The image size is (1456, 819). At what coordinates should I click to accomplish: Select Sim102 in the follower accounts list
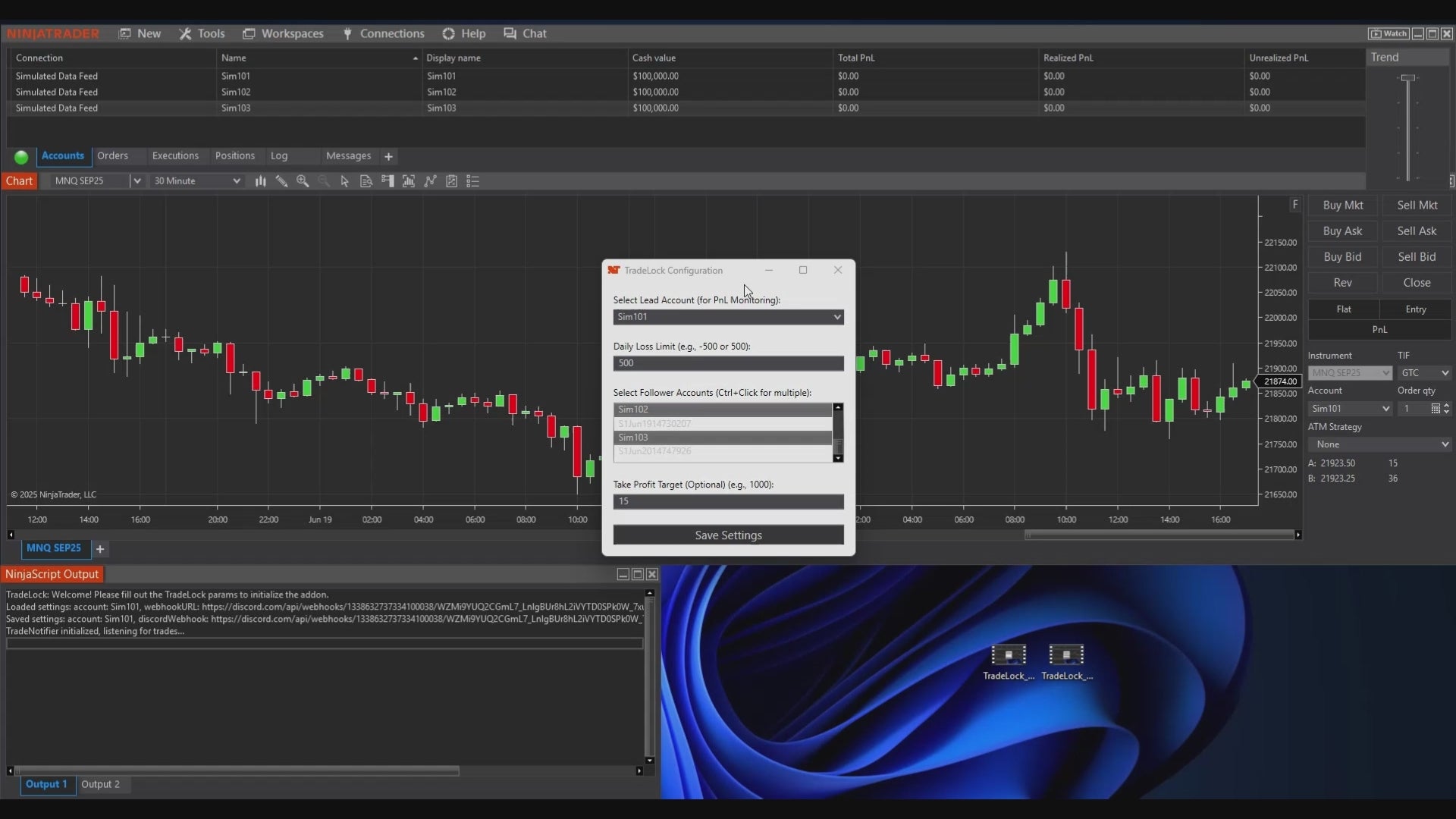coord(720,409)
